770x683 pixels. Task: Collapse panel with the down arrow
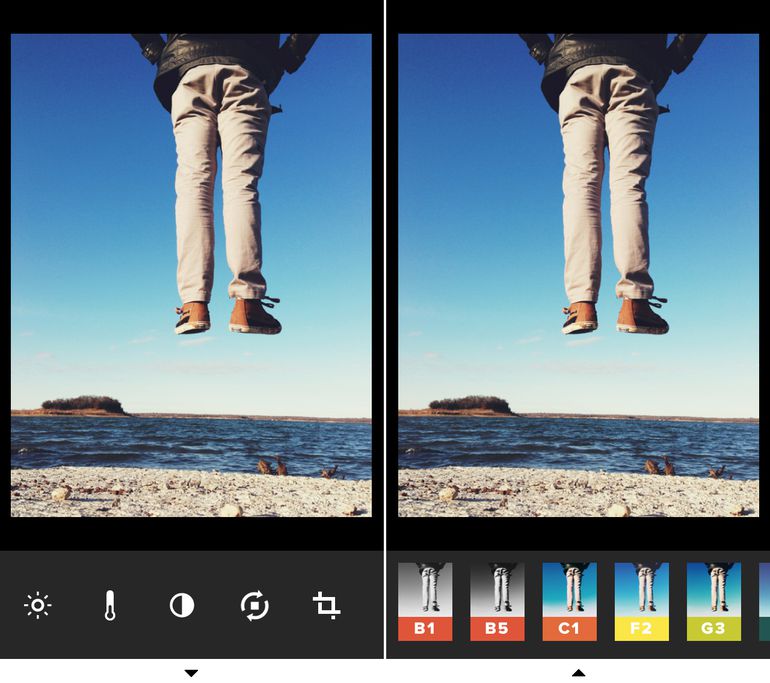click(x=191, y=673)
